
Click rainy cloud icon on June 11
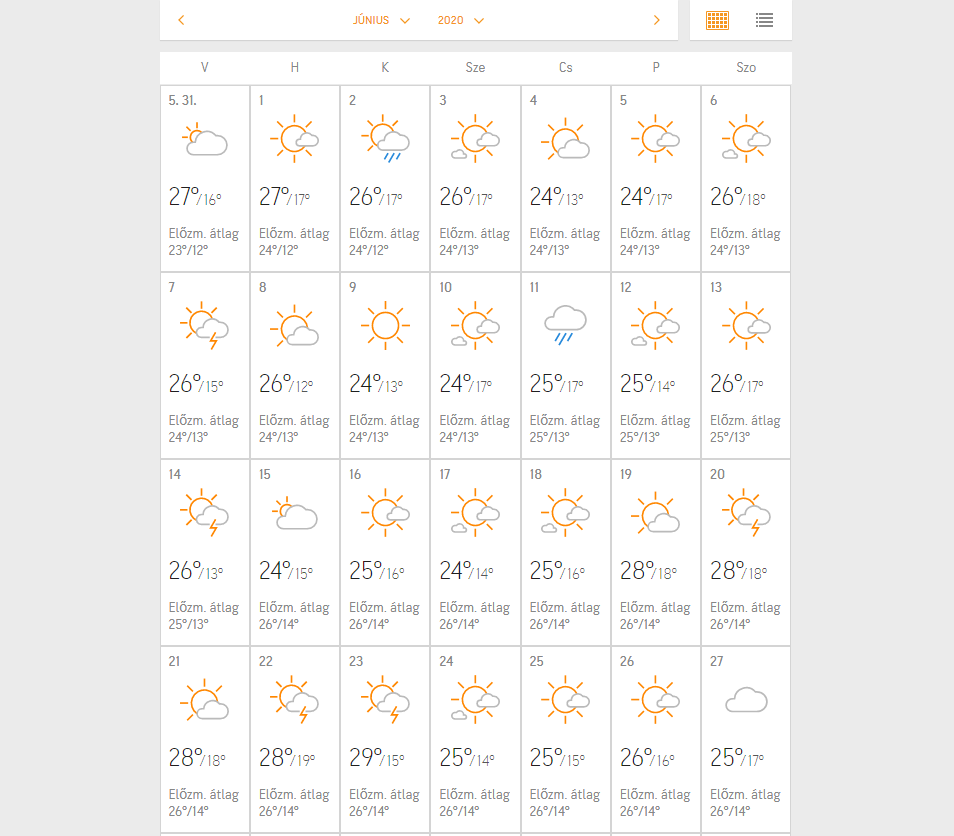click(x=565, y=326)
